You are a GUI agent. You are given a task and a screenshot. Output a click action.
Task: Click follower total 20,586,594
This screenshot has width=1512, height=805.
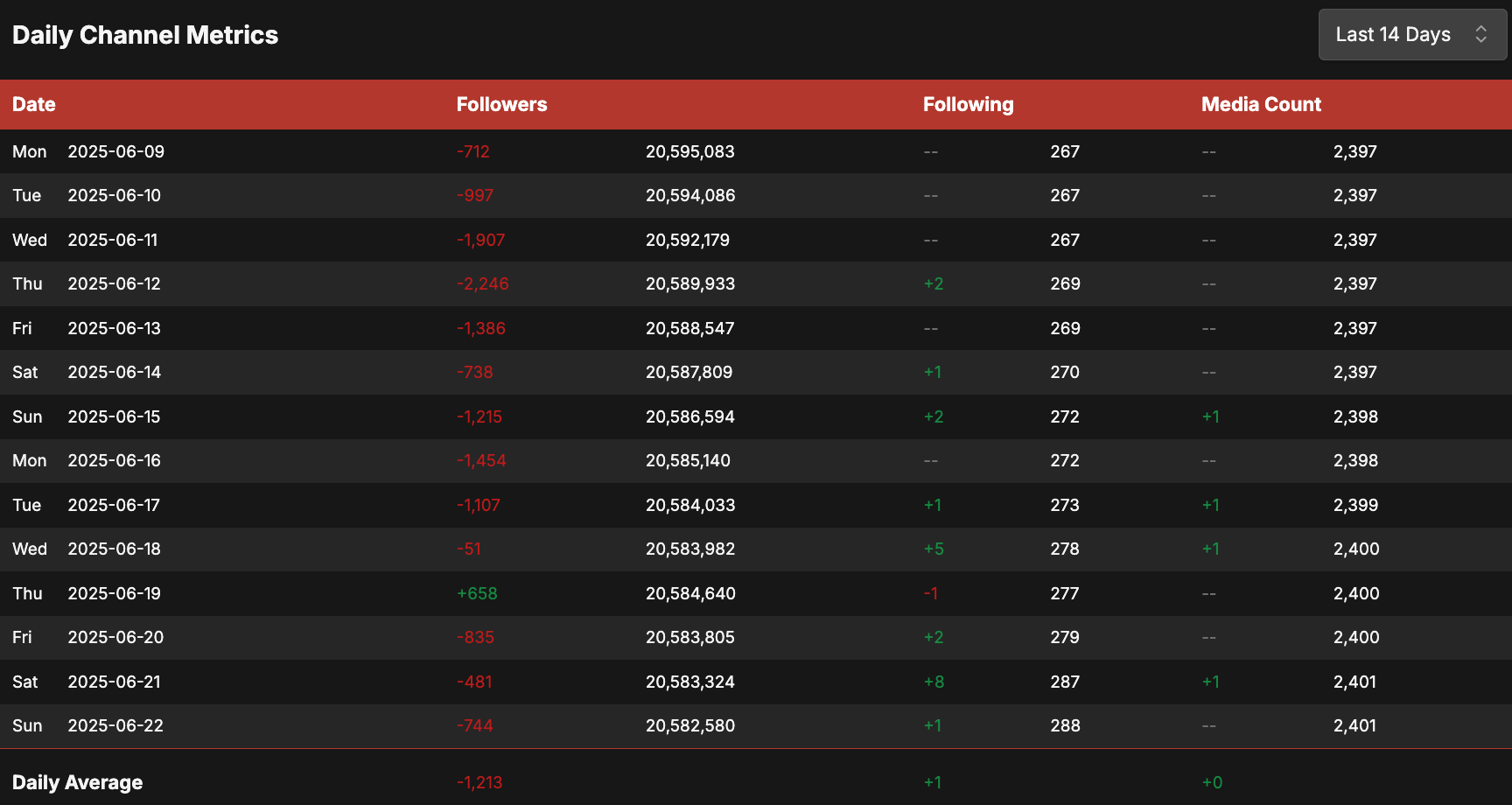690,417
